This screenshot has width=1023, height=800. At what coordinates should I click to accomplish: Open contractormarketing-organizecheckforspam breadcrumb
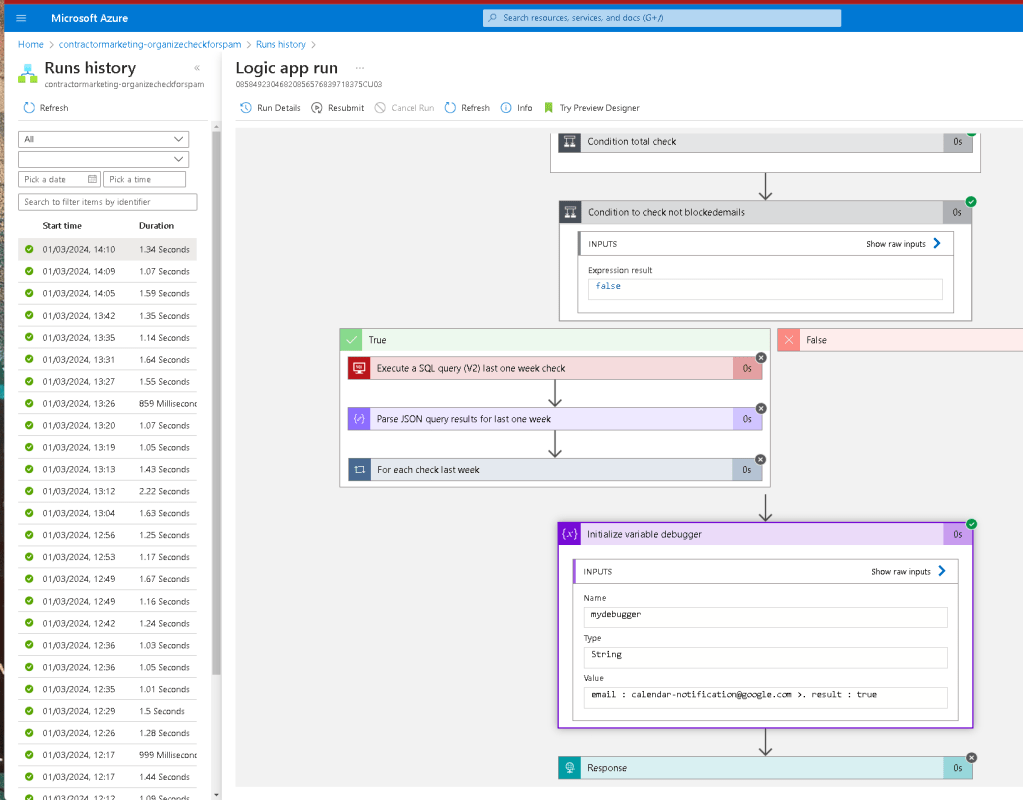150,44
